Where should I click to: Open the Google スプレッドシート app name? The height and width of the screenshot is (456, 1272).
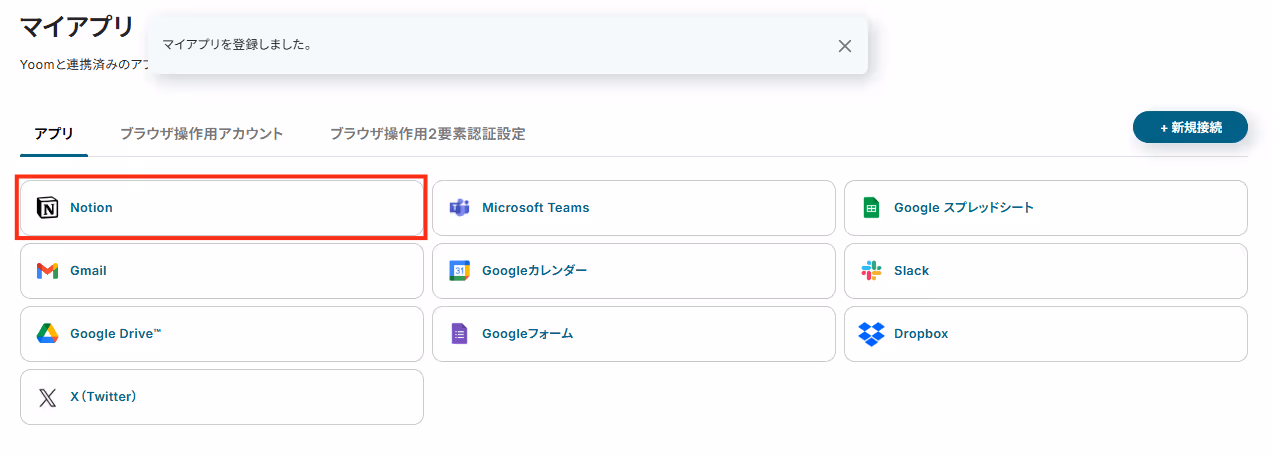[964, 208]
